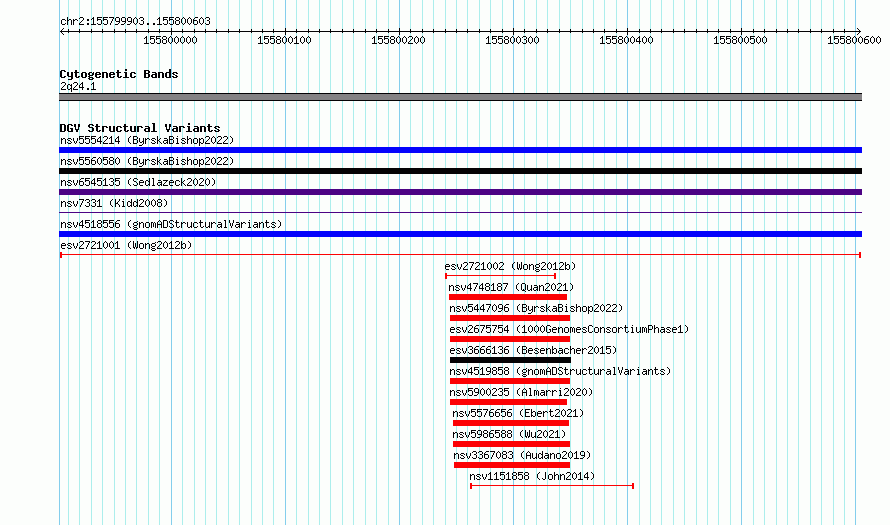Open nsv5576656 (Ebert2021) variant label
The height and width of the screenshot is (525, 890).
pos(518,413)
